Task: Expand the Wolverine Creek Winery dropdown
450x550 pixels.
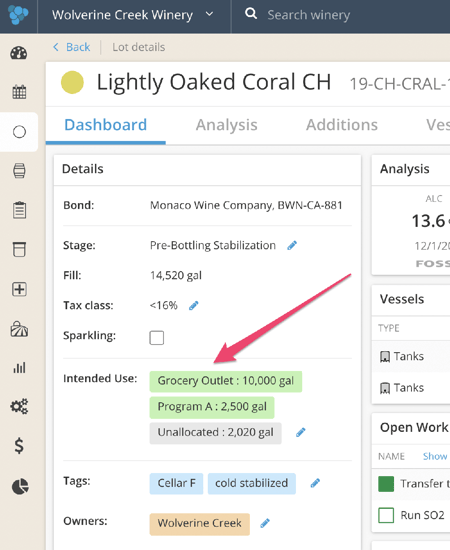Action: [x=209, y=14]
